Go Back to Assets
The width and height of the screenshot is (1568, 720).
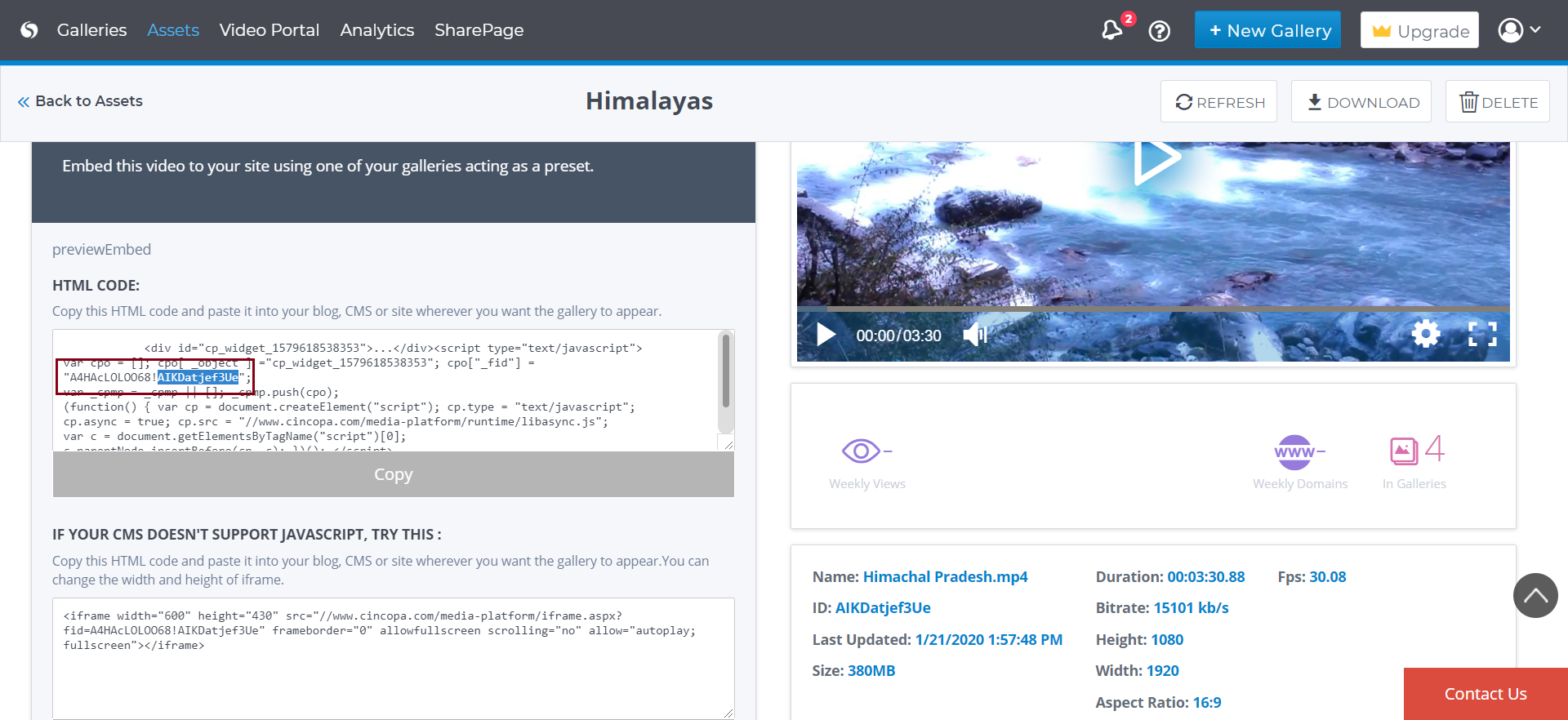pos(80,101)
